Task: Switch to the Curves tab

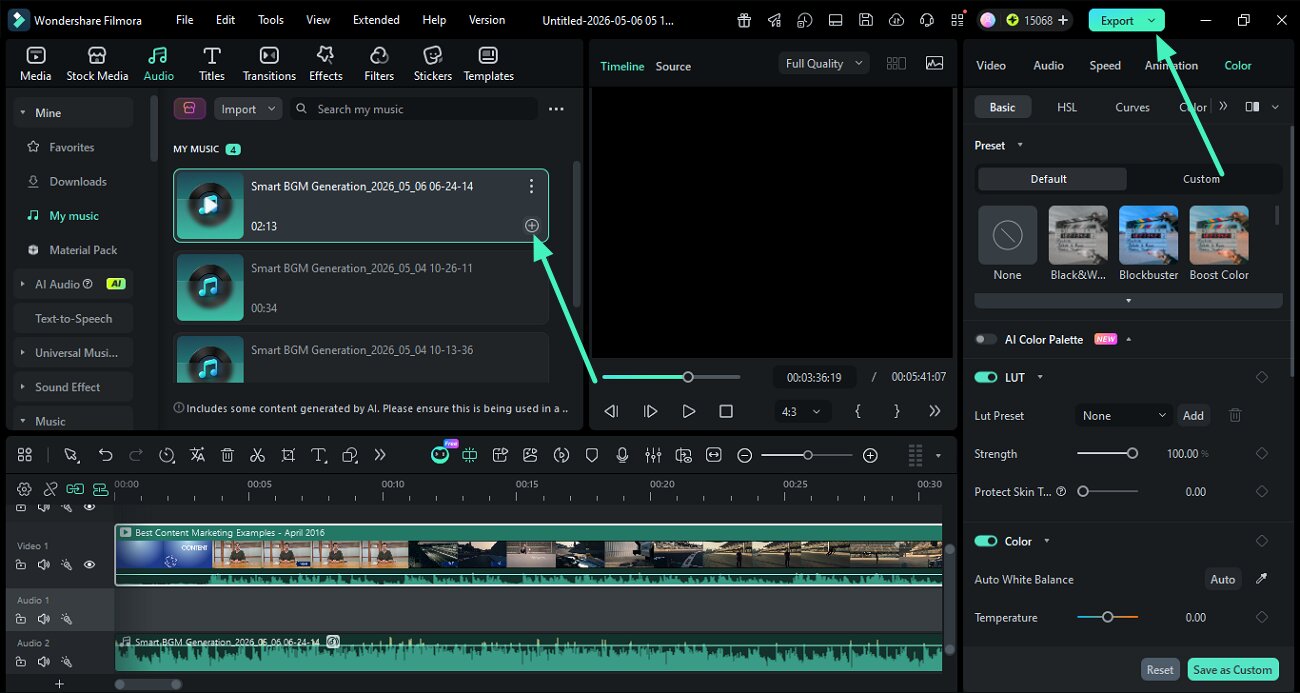Action: (x=1132, y=107)
